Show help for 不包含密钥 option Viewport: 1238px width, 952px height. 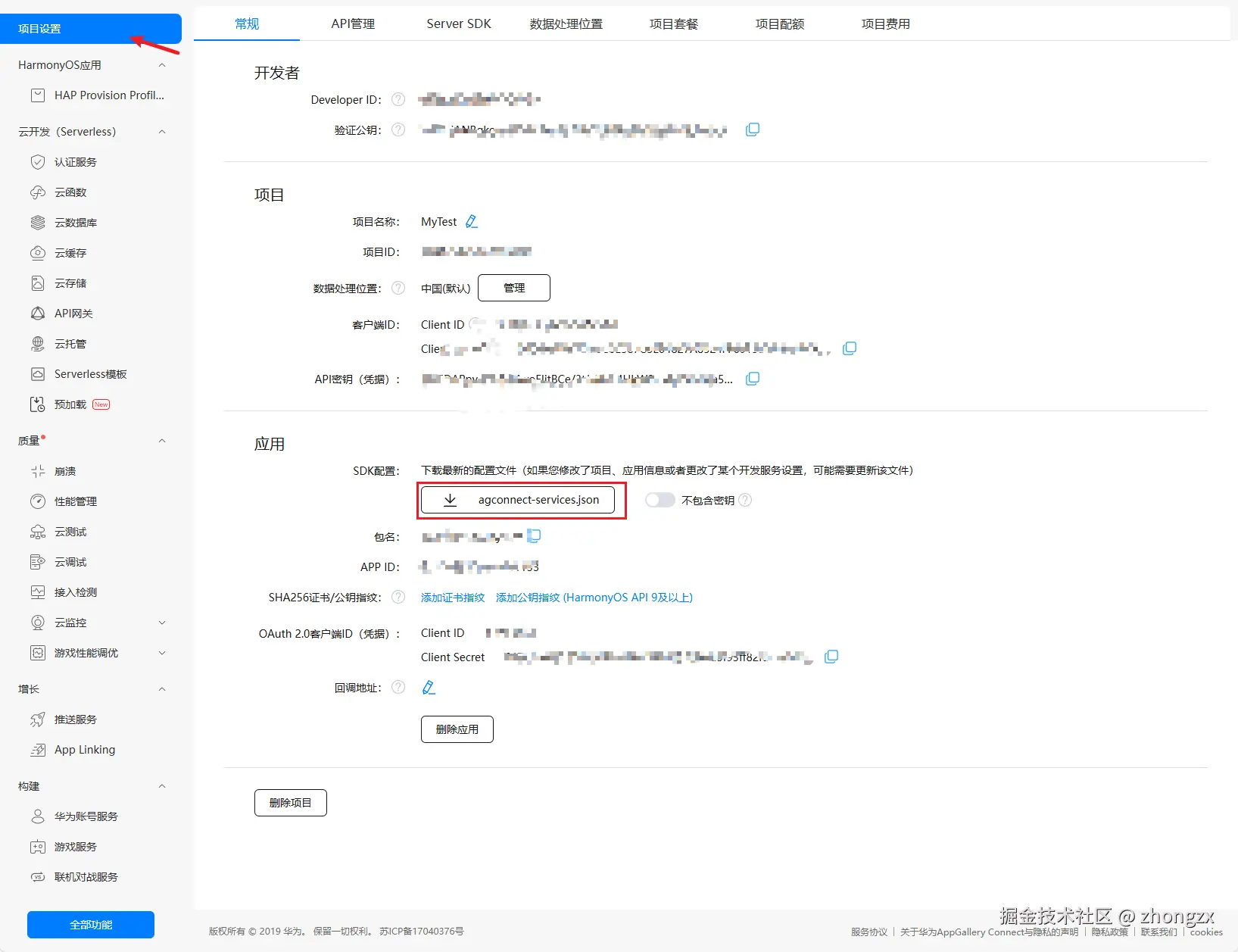745,500
